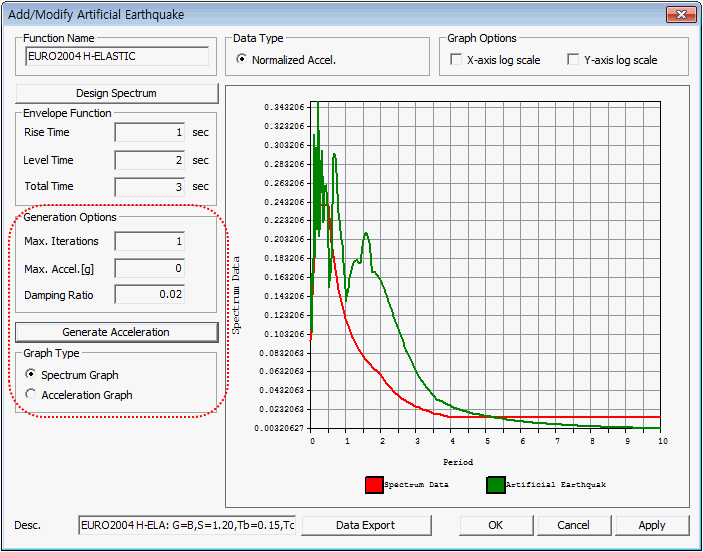Image resolution: width=703 pixels, height=552 pixels.
Task: Focus the Rise Time input field
Action: [x=149, y=132]
